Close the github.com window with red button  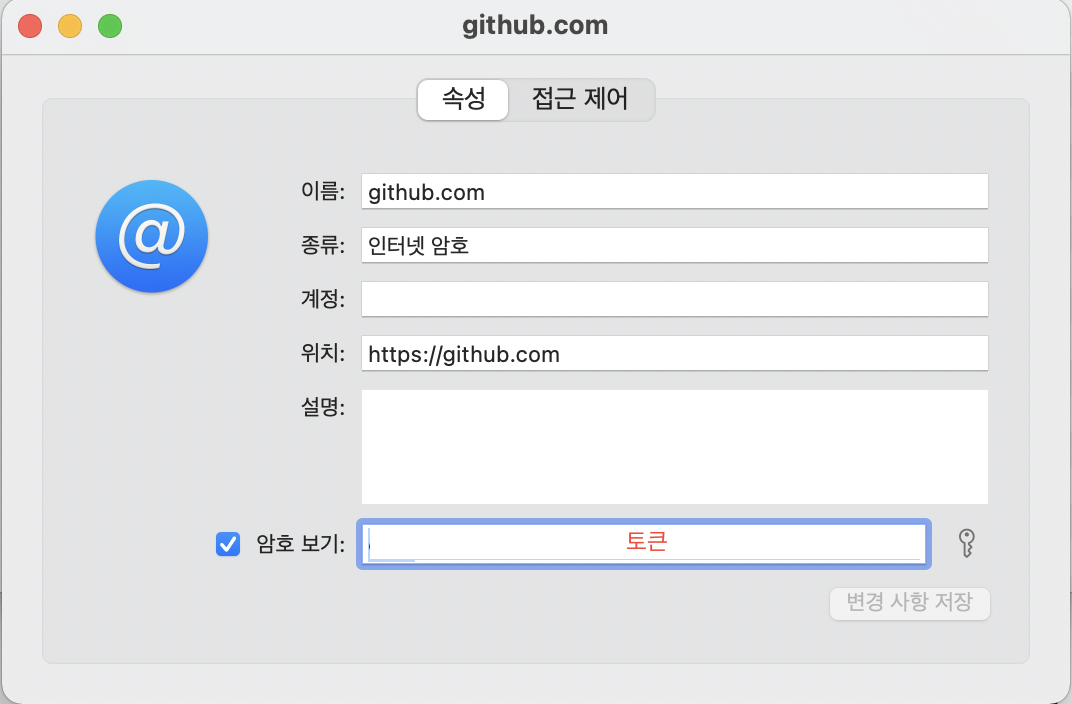[x=30, y=26]
